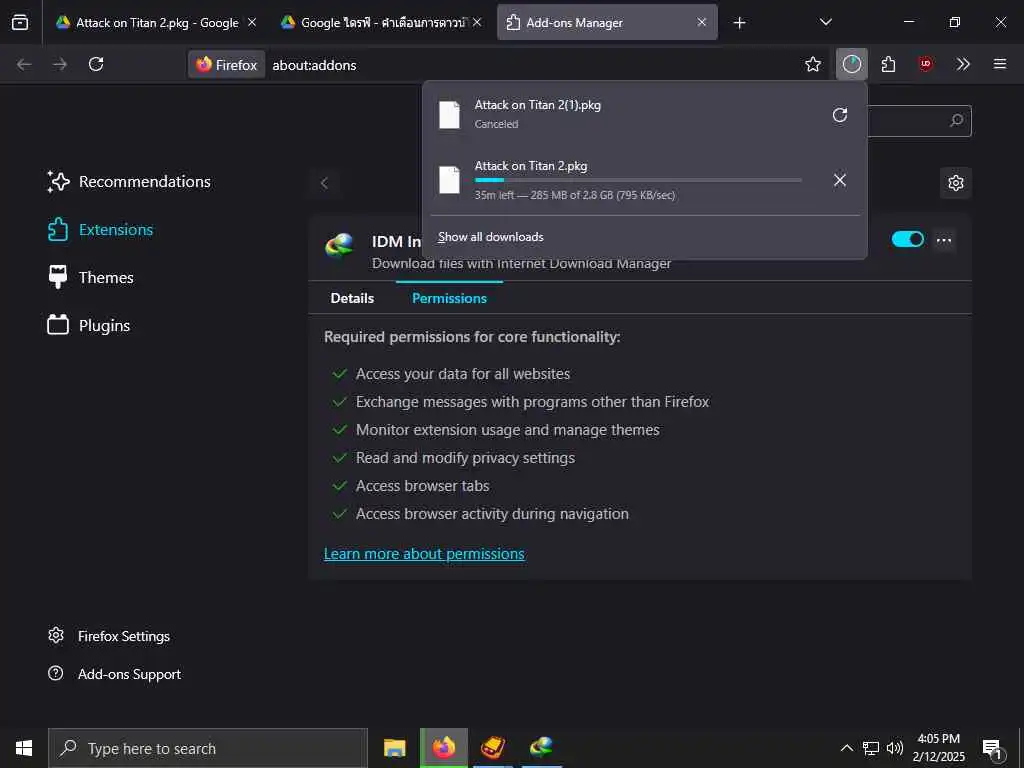The height and width of the screenshot is (768, 1024).
Task: Switch to Attack on Titan 2.pkg Google tab
Action: coord(155,22)
